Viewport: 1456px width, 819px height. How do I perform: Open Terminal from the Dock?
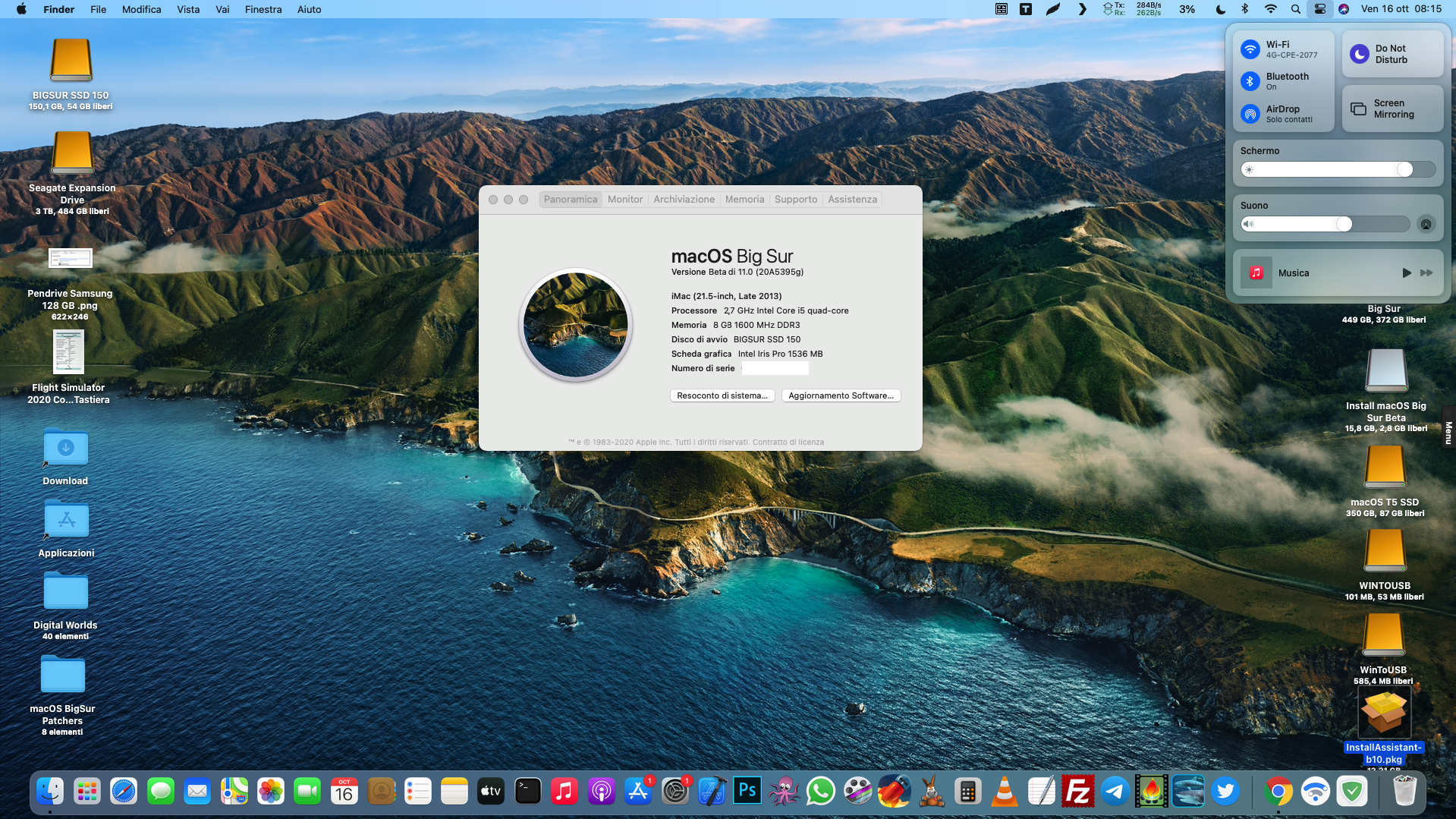(x=527, y=792)
